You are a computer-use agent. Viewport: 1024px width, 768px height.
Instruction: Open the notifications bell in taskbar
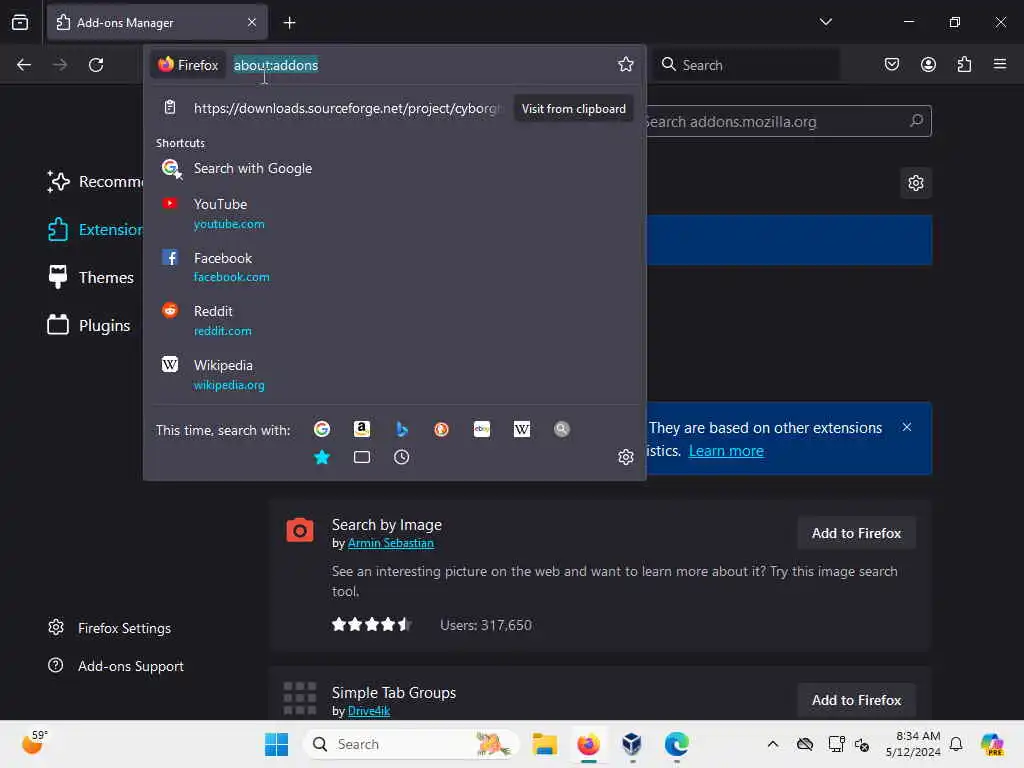955,744
